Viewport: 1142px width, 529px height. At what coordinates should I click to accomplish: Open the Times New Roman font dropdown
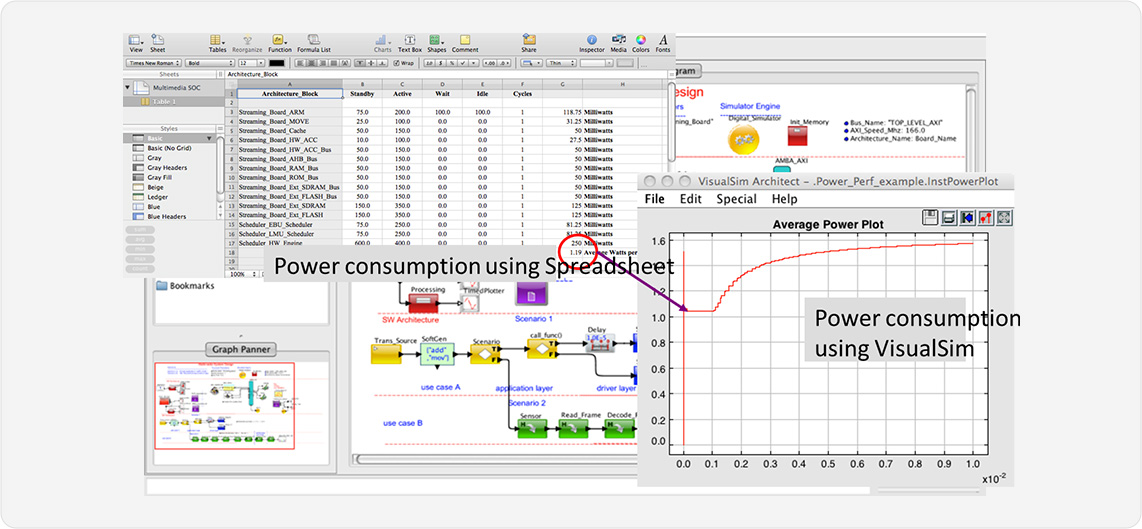coord(152,63)
